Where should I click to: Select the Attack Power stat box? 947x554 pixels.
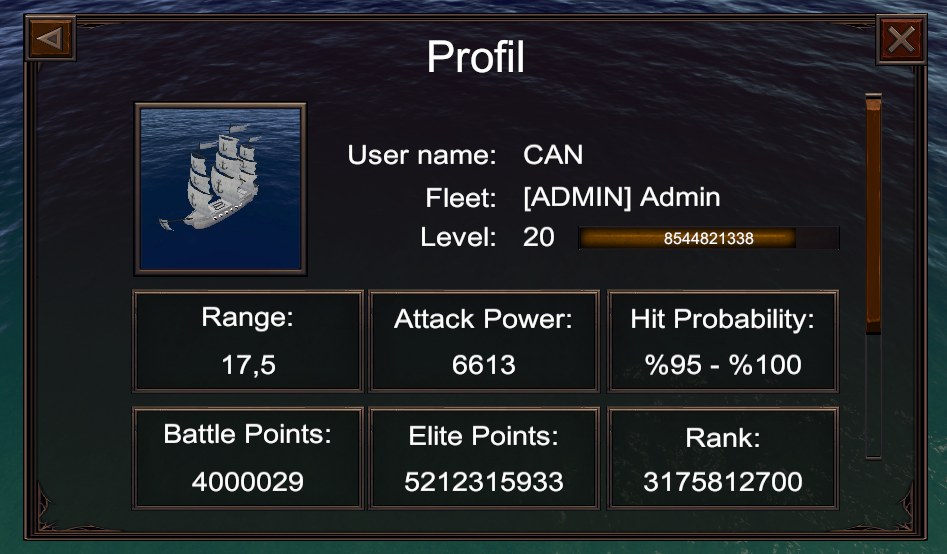pos(484,341)
